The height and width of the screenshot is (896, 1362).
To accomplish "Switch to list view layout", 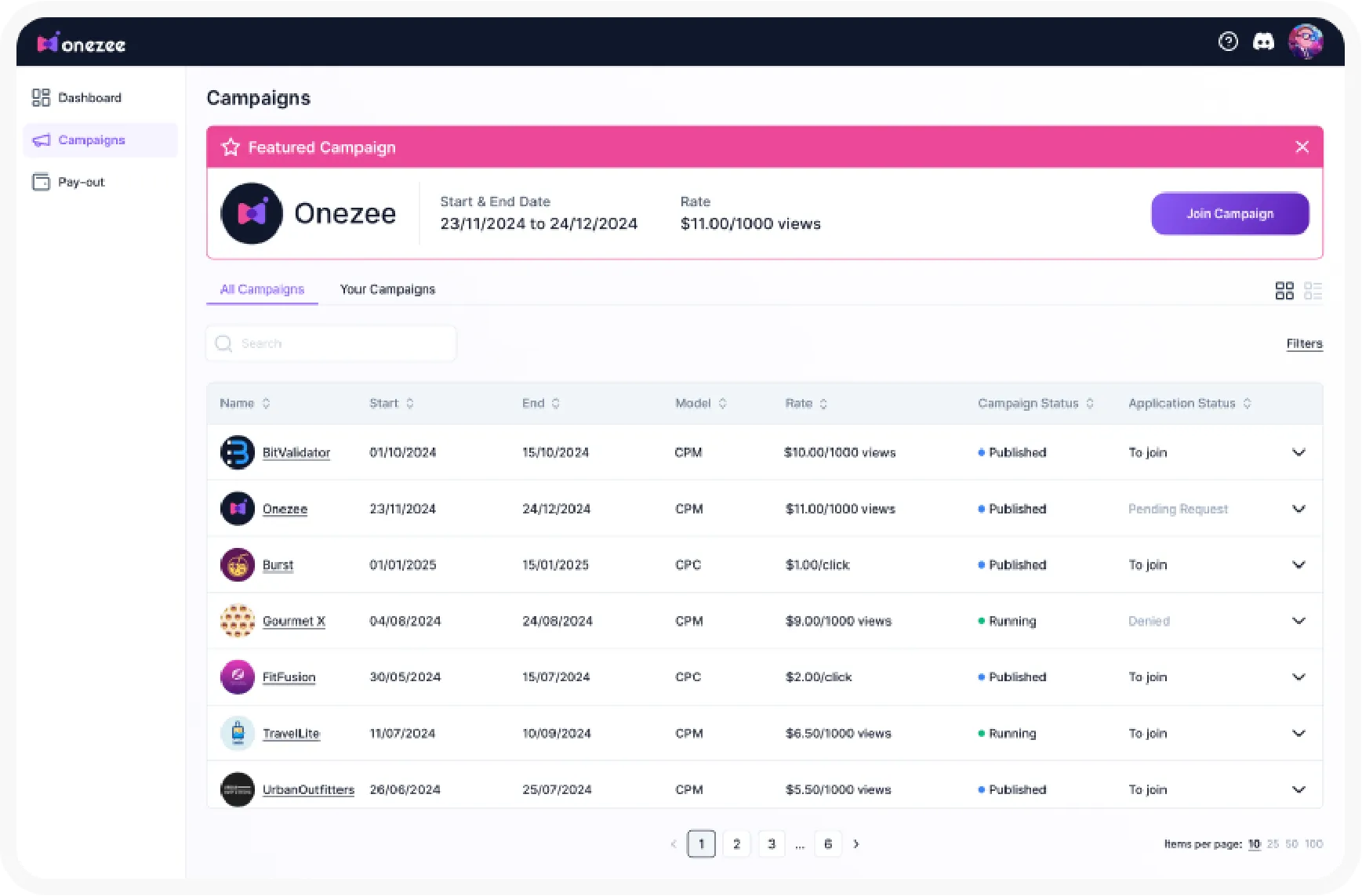I will (x=1313, y=291).
